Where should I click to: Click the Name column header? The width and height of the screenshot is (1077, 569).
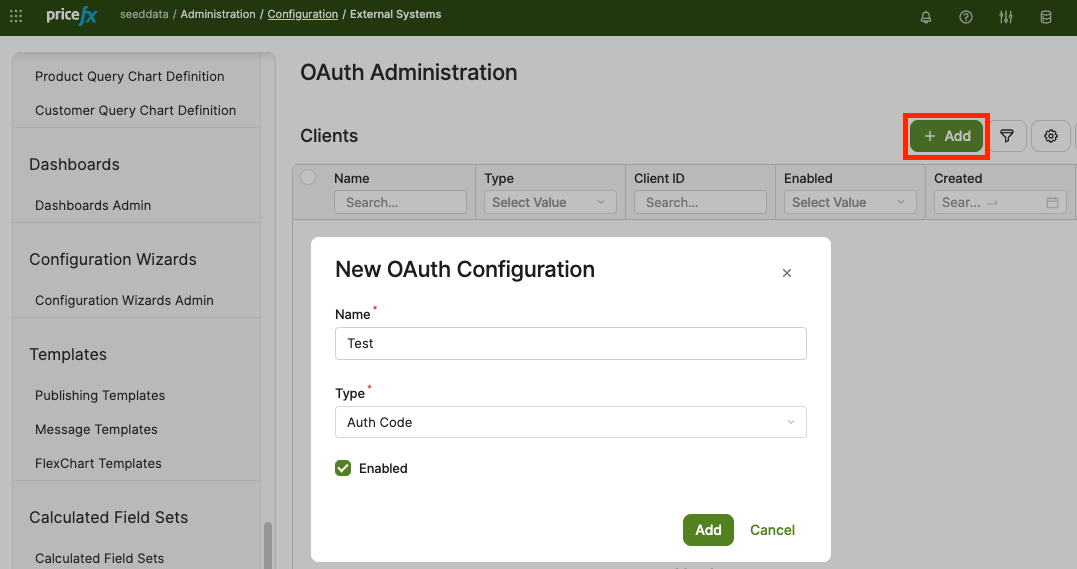[x=352, y=178]
